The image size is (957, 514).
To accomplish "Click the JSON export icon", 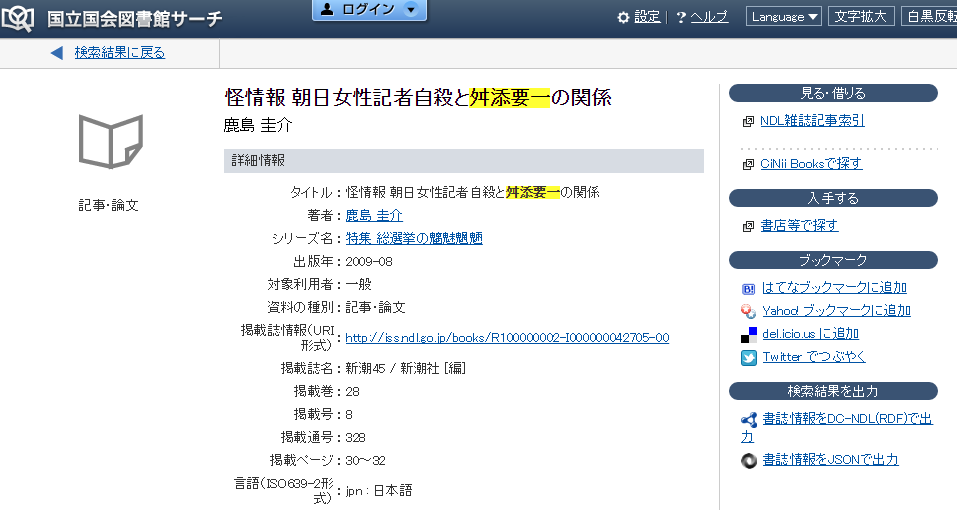I will click(748, 460).
